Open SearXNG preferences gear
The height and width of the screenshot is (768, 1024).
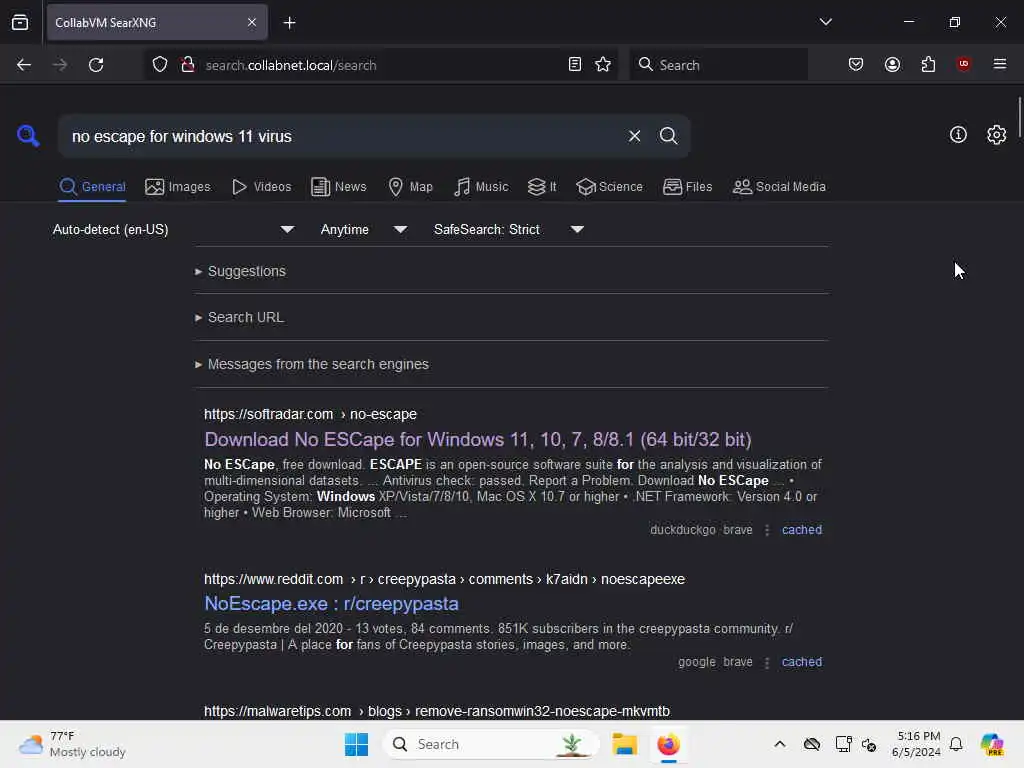pyautogui.click(x=996, y=135)
